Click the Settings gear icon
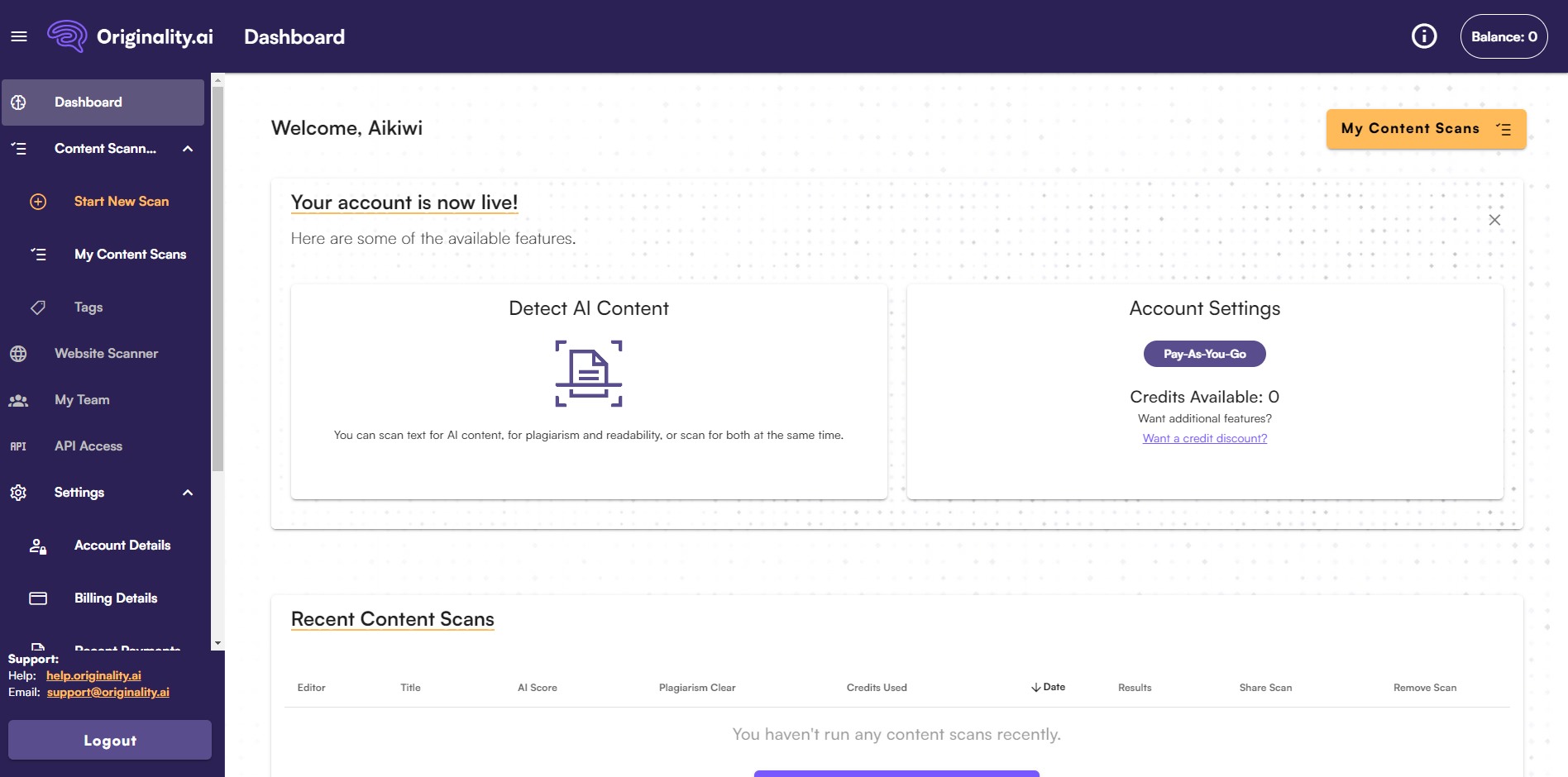This screenshot has height=777, width=1568. coord(18,493)
